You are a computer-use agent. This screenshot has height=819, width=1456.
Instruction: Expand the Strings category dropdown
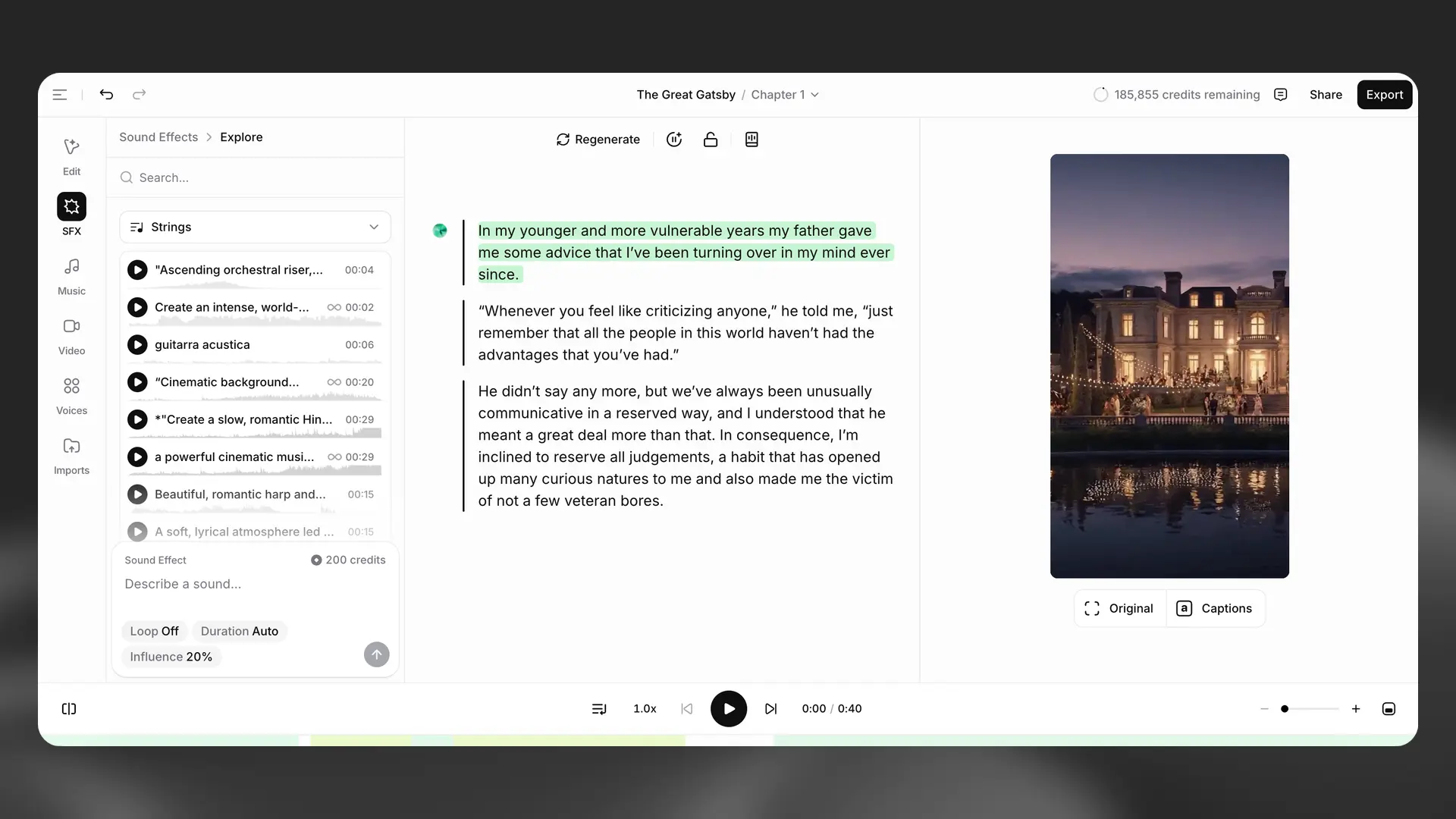255,227
